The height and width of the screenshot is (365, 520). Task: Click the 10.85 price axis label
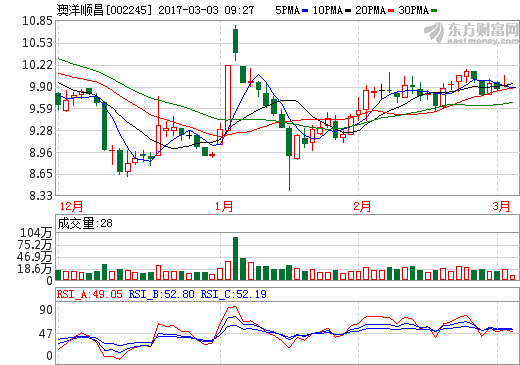[x=37, y=21]
